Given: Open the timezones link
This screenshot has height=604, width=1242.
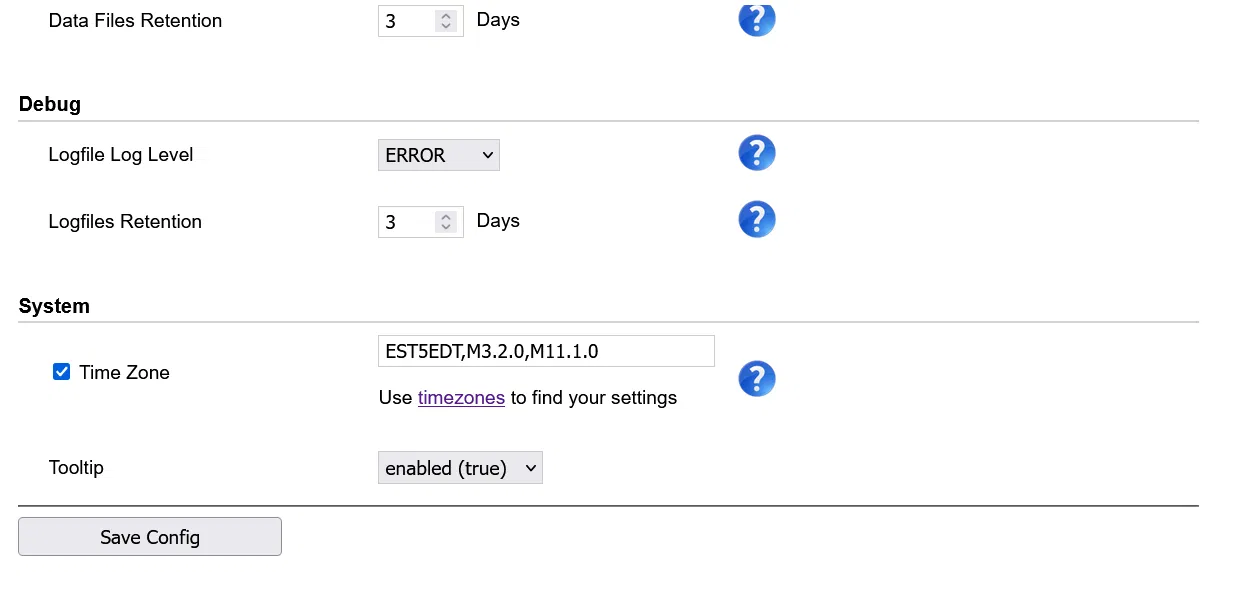Looking at the screenshot, I should pos(461,397).
